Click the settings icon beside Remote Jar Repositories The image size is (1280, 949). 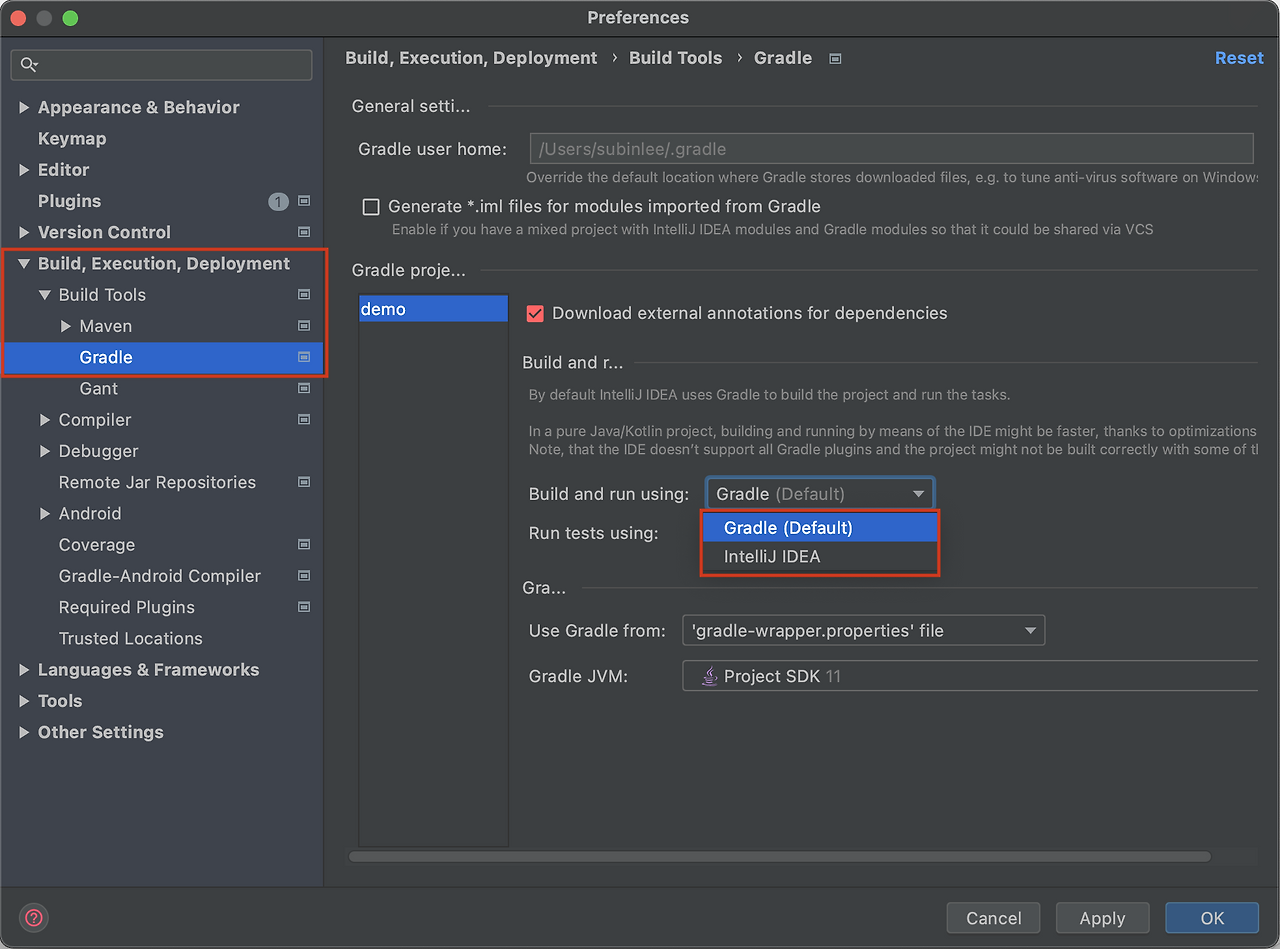click(x=303, y=482)
